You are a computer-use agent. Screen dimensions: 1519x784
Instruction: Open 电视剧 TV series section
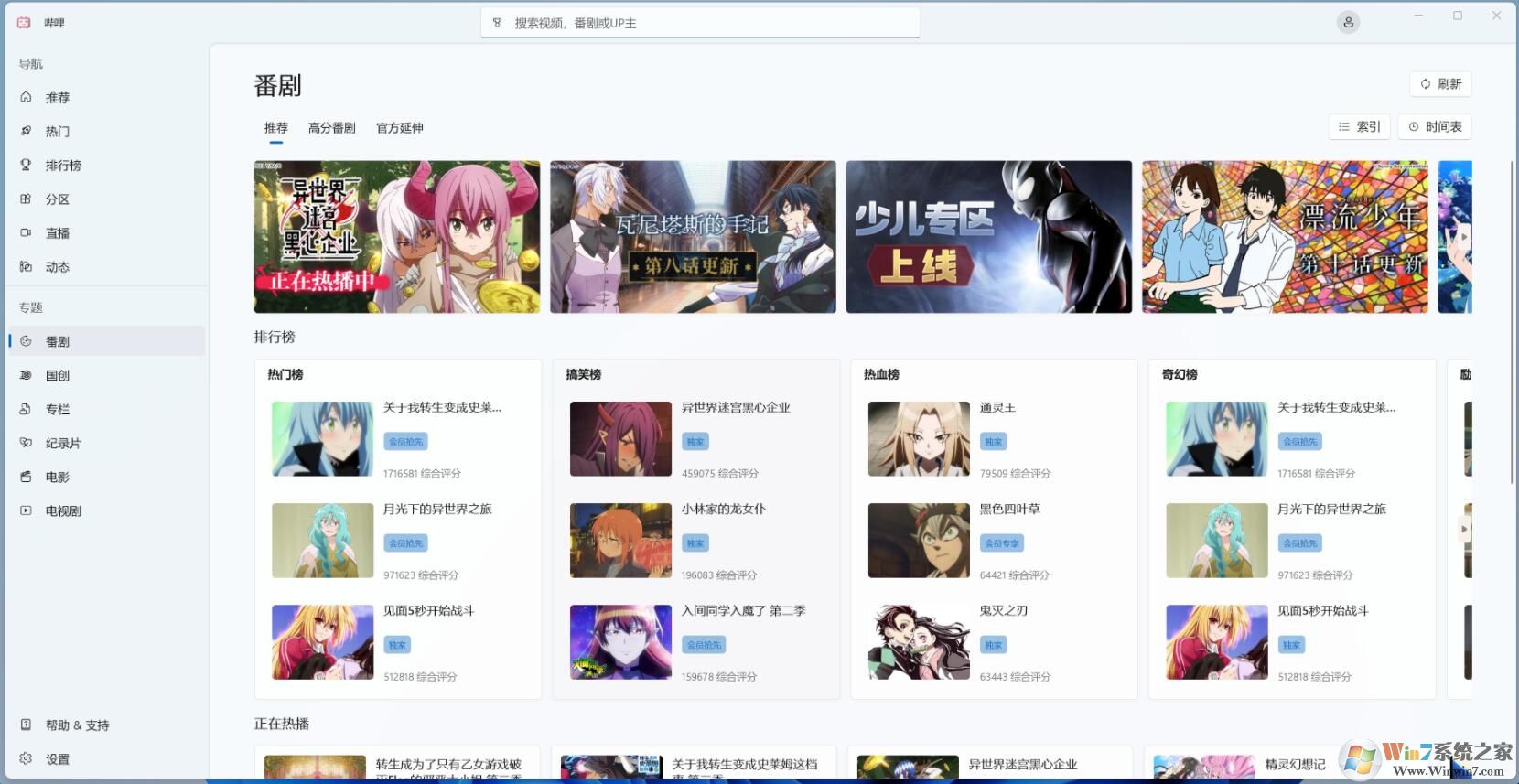coord(106,510)
